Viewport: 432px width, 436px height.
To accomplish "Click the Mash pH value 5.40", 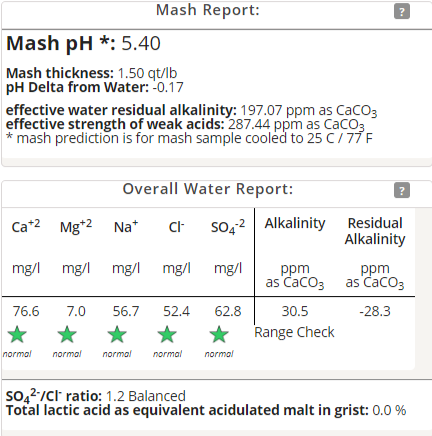I will click(x=141, y=43).
